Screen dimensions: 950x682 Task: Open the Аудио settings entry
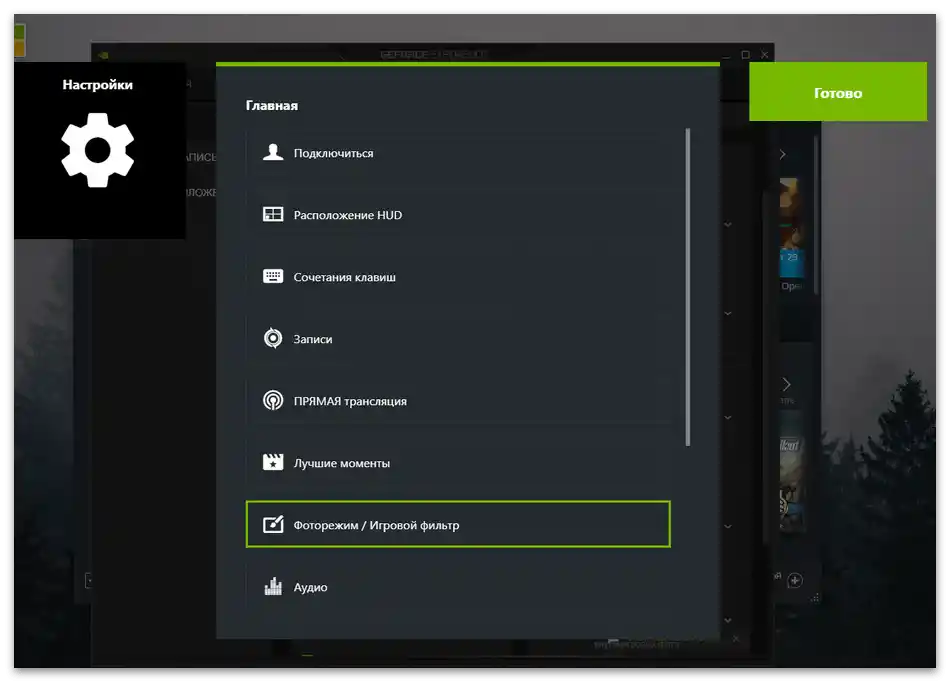tap(458, 586)
